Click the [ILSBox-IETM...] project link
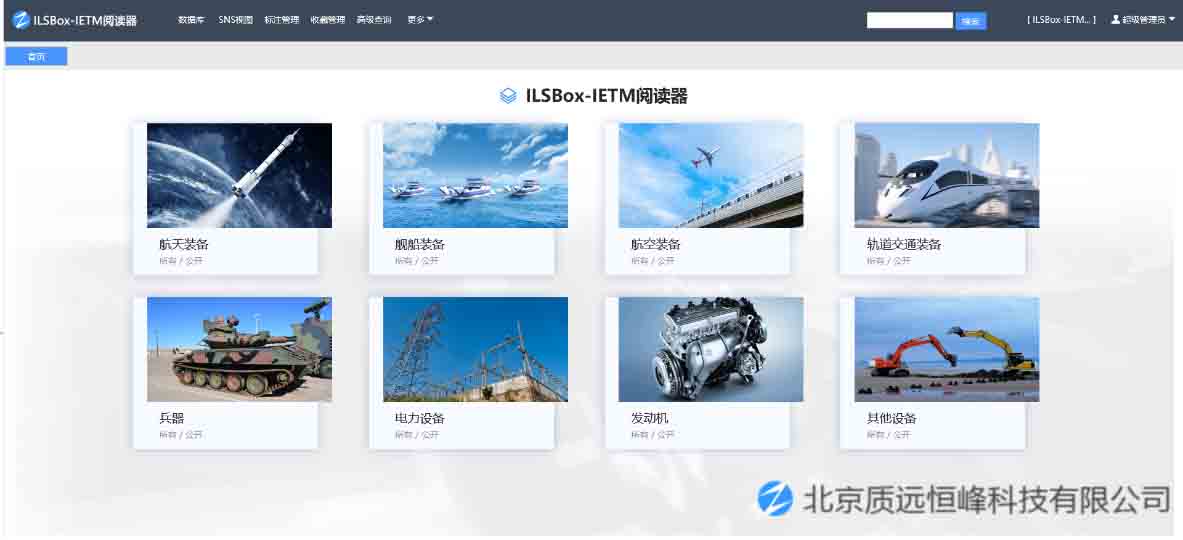Image resolution: width=1183 pixels, height=540 pixels. tap(1062, 20)
